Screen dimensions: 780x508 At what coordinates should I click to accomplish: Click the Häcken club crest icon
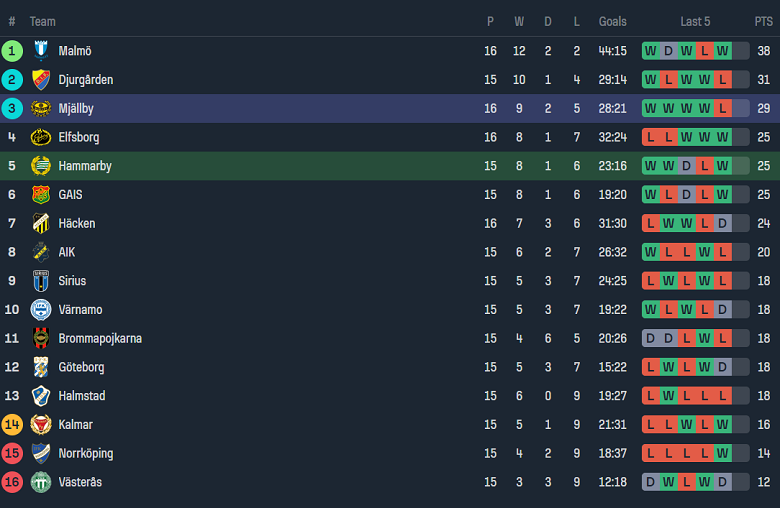tap(41, 224)
